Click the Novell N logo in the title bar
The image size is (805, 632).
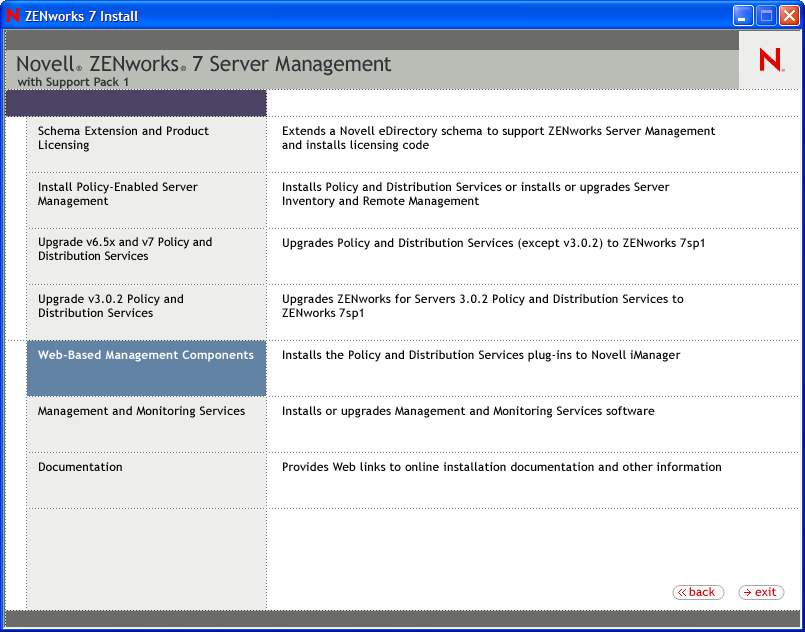point(12,15)
